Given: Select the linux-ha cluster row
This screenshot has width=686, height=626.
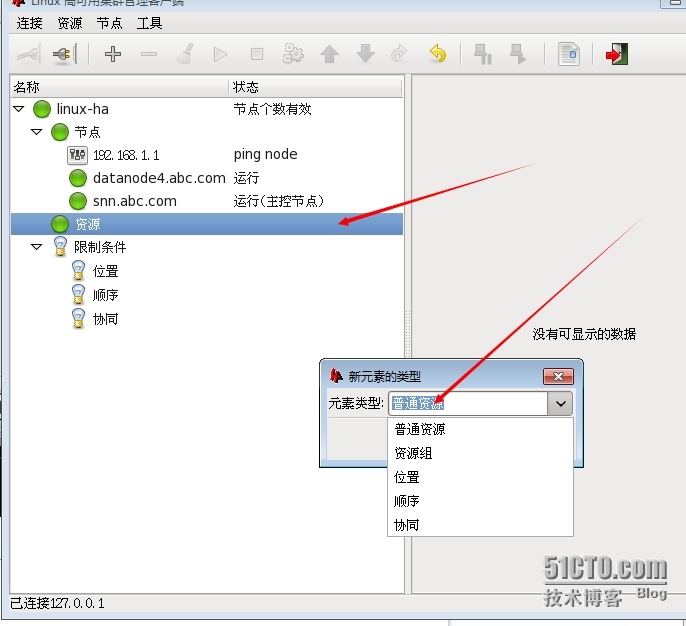Looking at the screenshot, I should click(x=206, y=109).
